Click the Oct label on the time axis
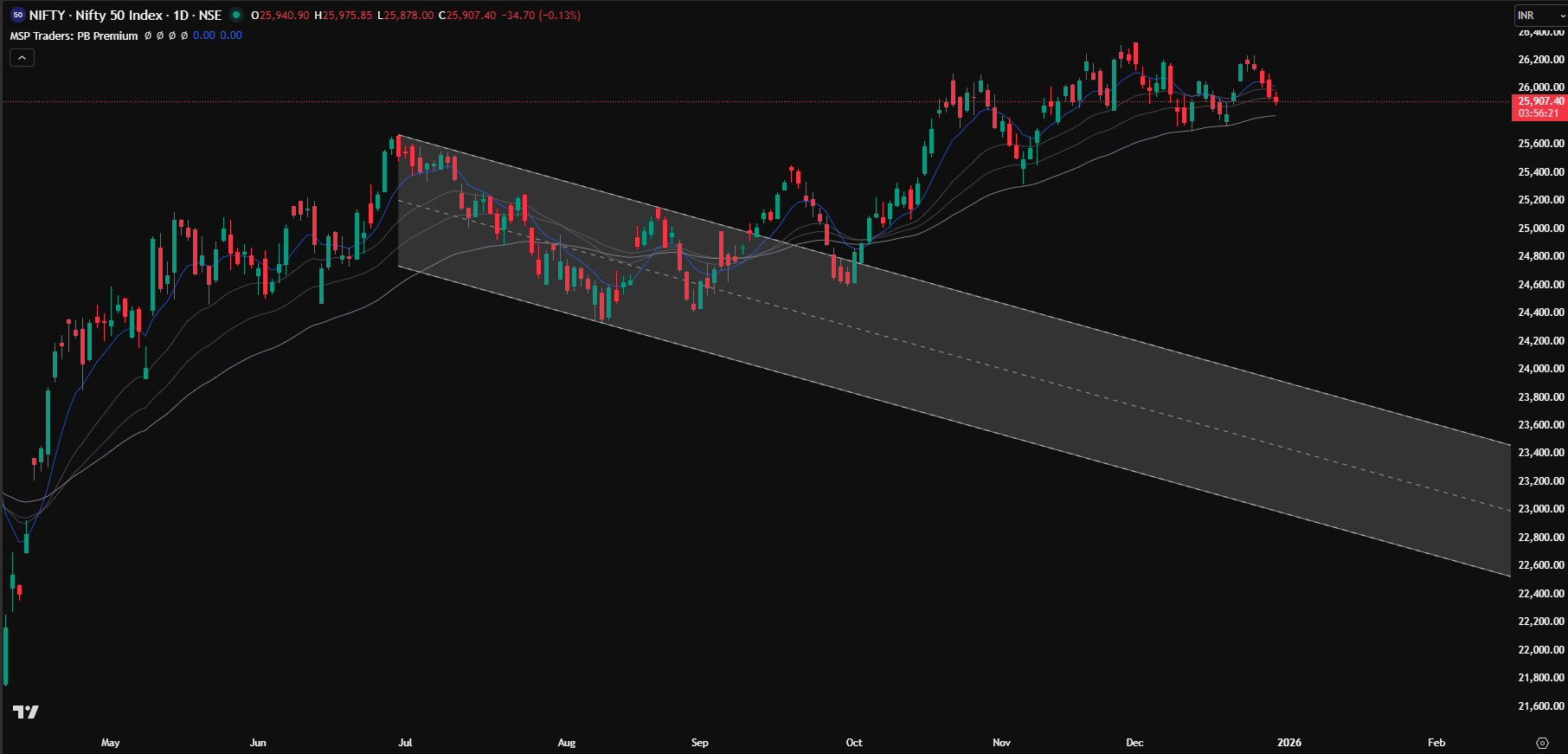Image resolution: width=1568 pixels, height=754 pixels. pyautogui.click(x=853, y=743)
